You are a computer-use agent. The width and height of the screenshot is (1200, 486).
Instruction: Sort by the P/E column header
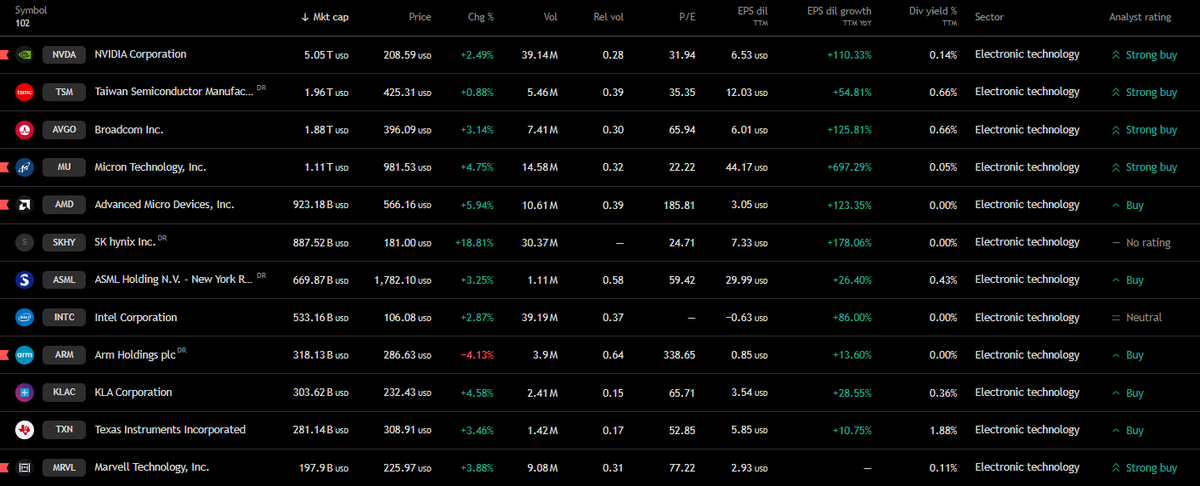687,17
